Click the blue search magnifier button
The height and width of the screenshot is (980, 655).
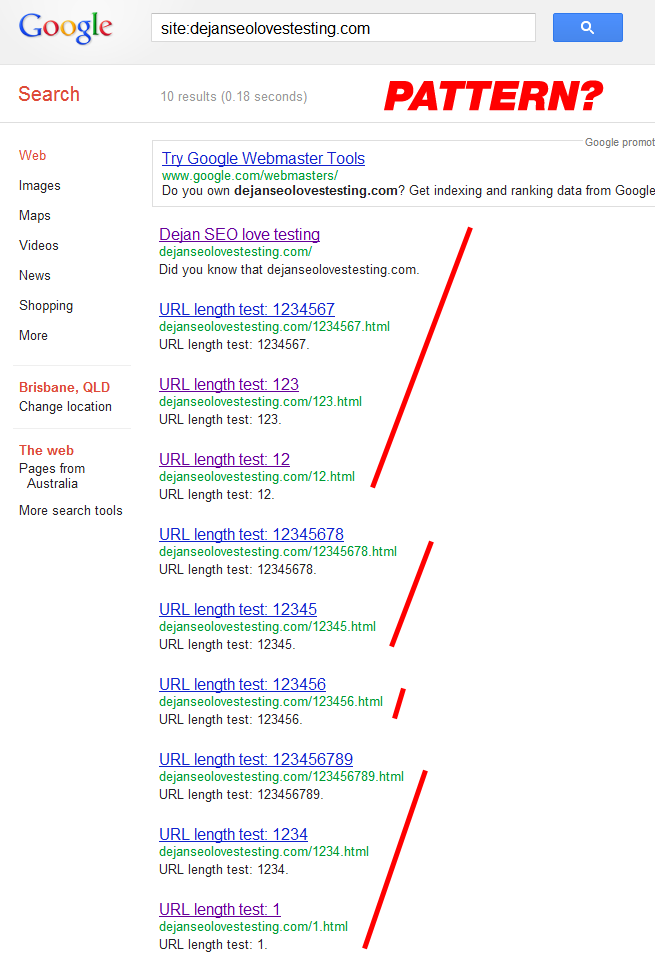(x=588, y=28)
